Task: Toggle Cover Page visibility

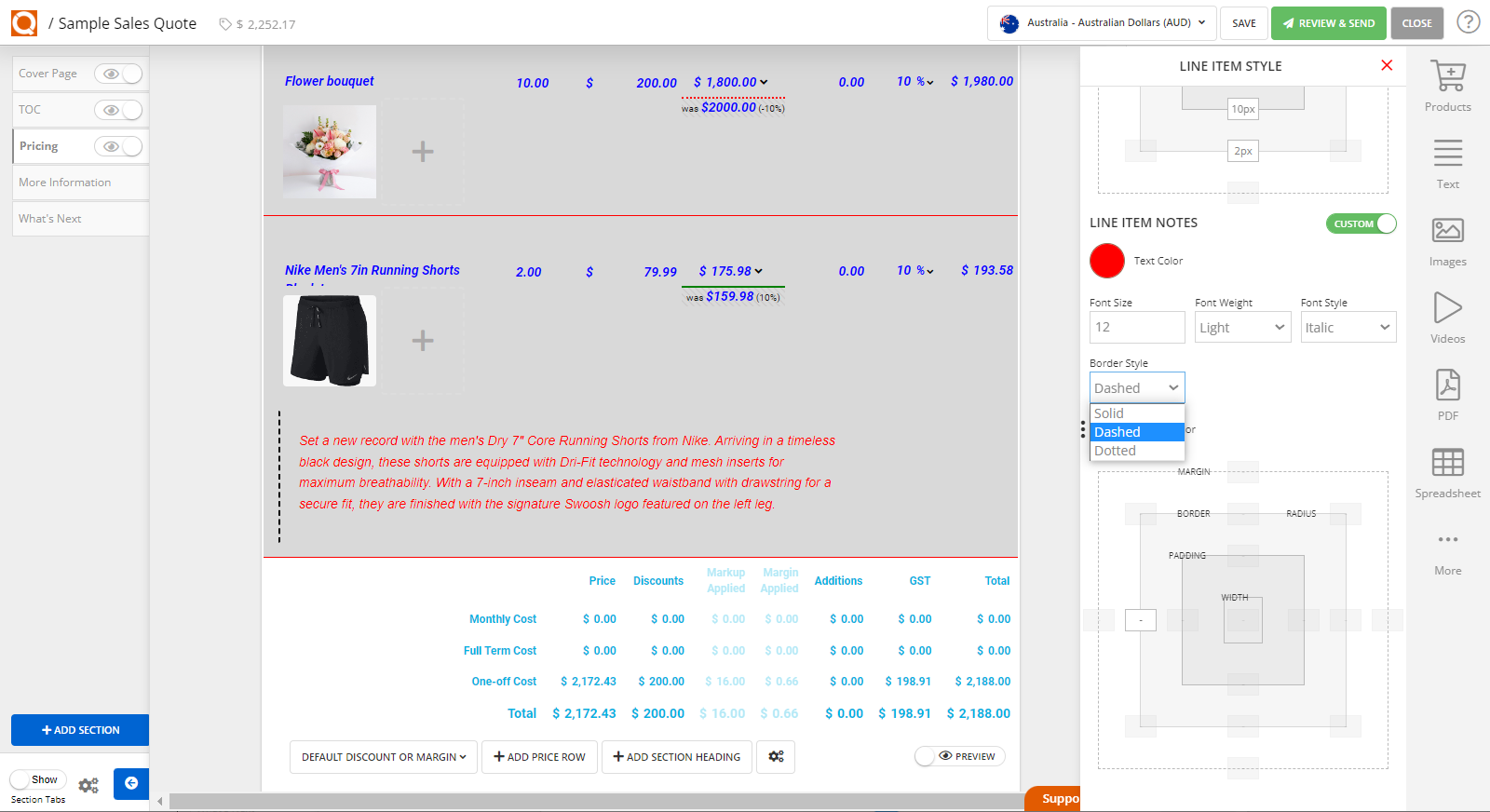Action: click(x=118, y=74)
